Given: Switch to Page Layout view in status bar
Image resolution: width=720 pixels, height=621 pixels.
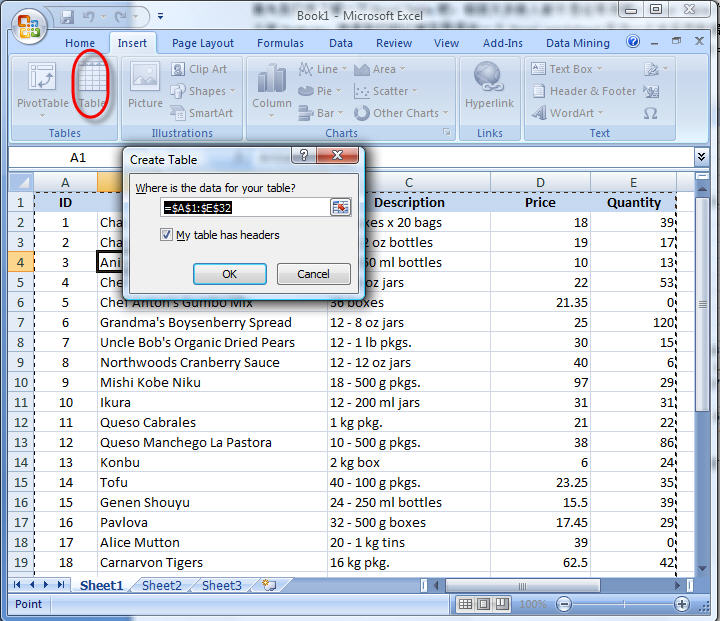Looking at the screenshot, I should (483, 604).
